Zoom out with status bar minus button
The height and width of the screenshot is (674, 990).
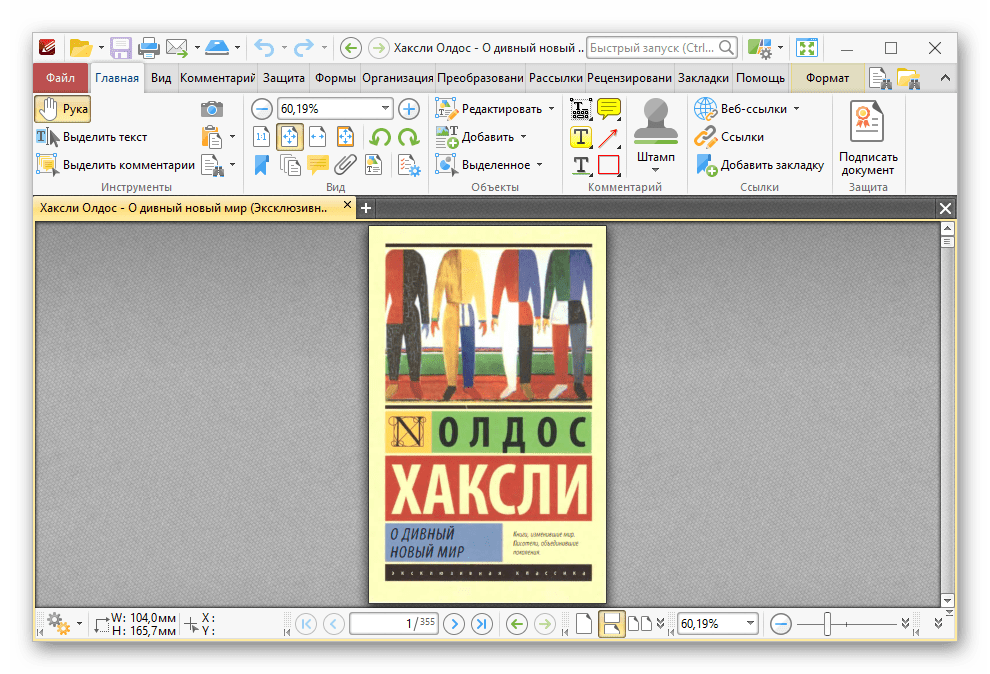point(781,624)
